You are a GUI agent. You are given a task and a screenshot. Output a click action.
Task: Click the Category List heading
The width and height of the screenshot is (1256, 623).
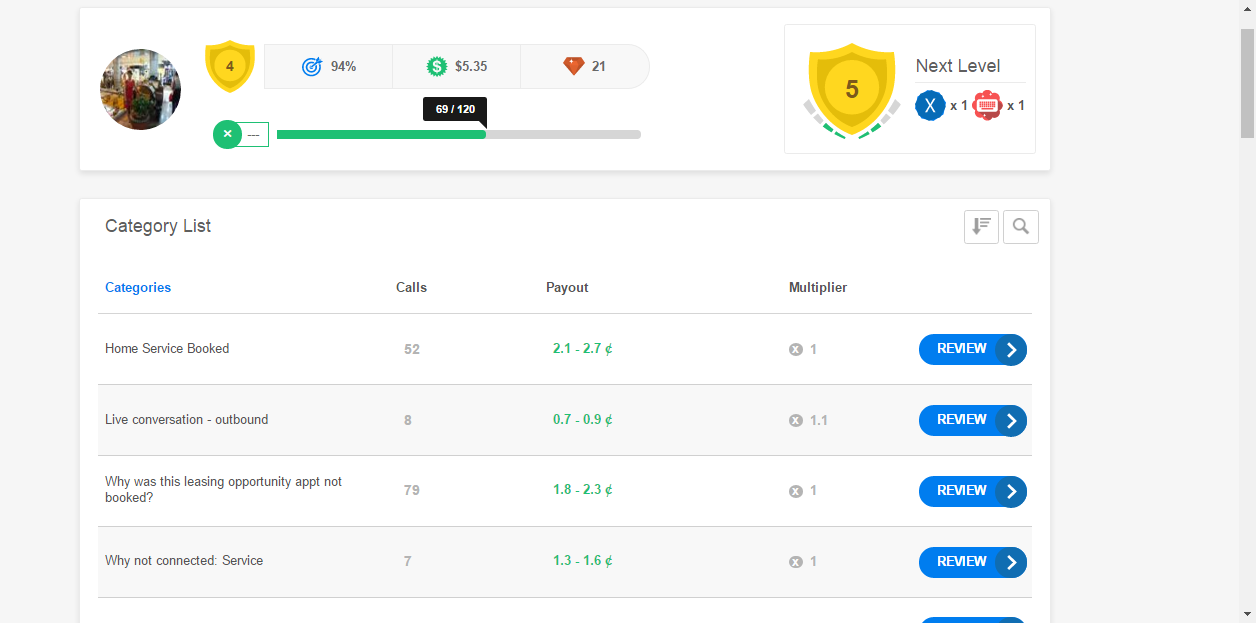158,226
